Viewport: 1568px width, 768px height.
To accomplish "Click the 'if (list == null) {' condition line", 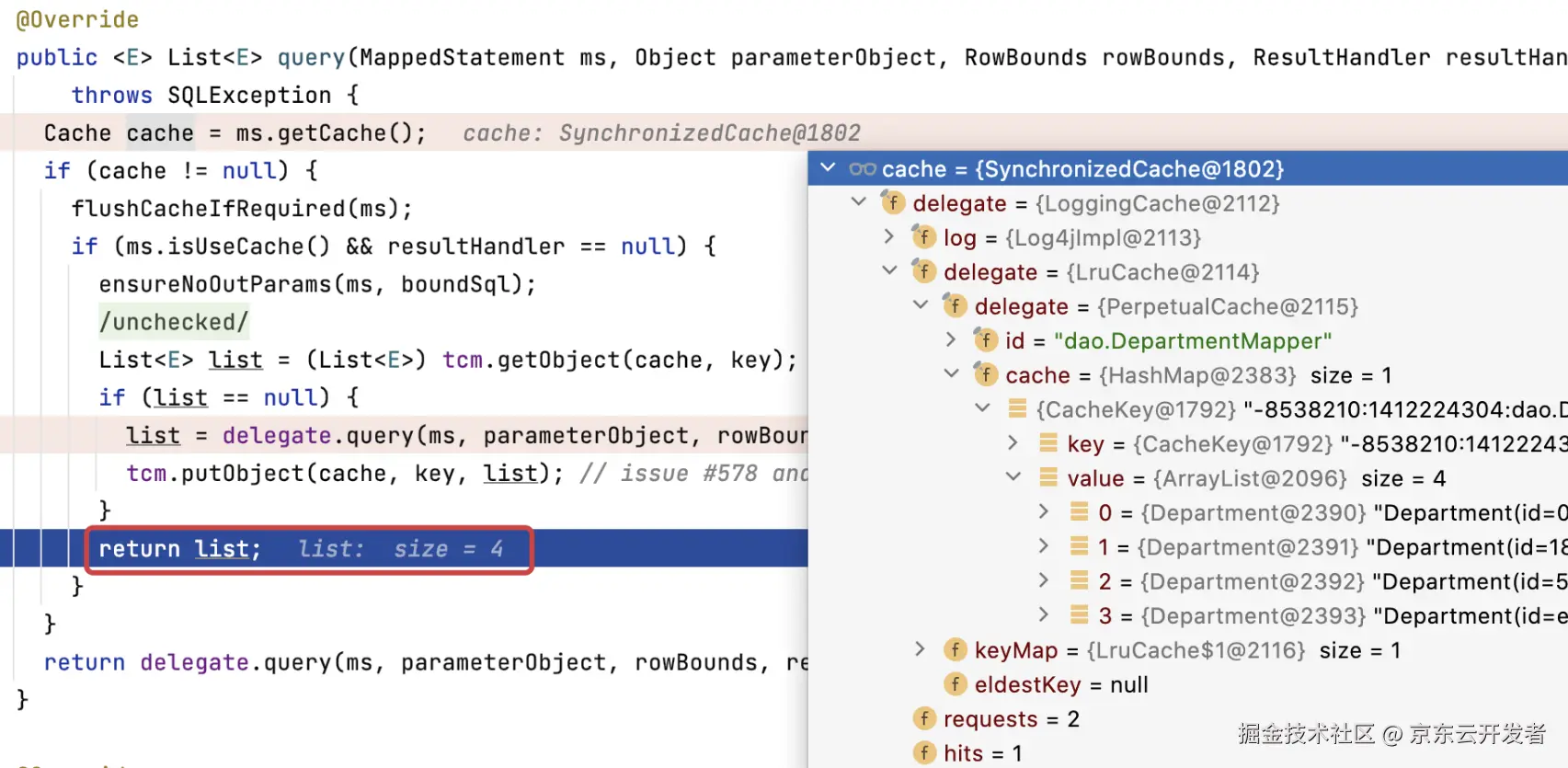I will pyautogui.click(x=229, y=397).
